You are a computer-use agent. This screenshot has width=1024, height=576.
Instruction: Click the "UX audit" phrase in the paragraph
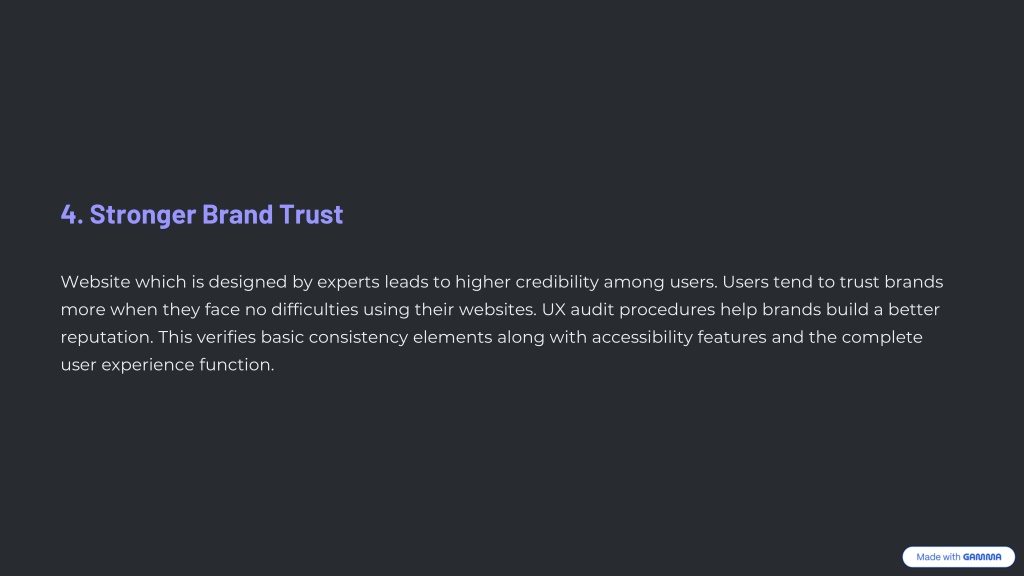577,310
